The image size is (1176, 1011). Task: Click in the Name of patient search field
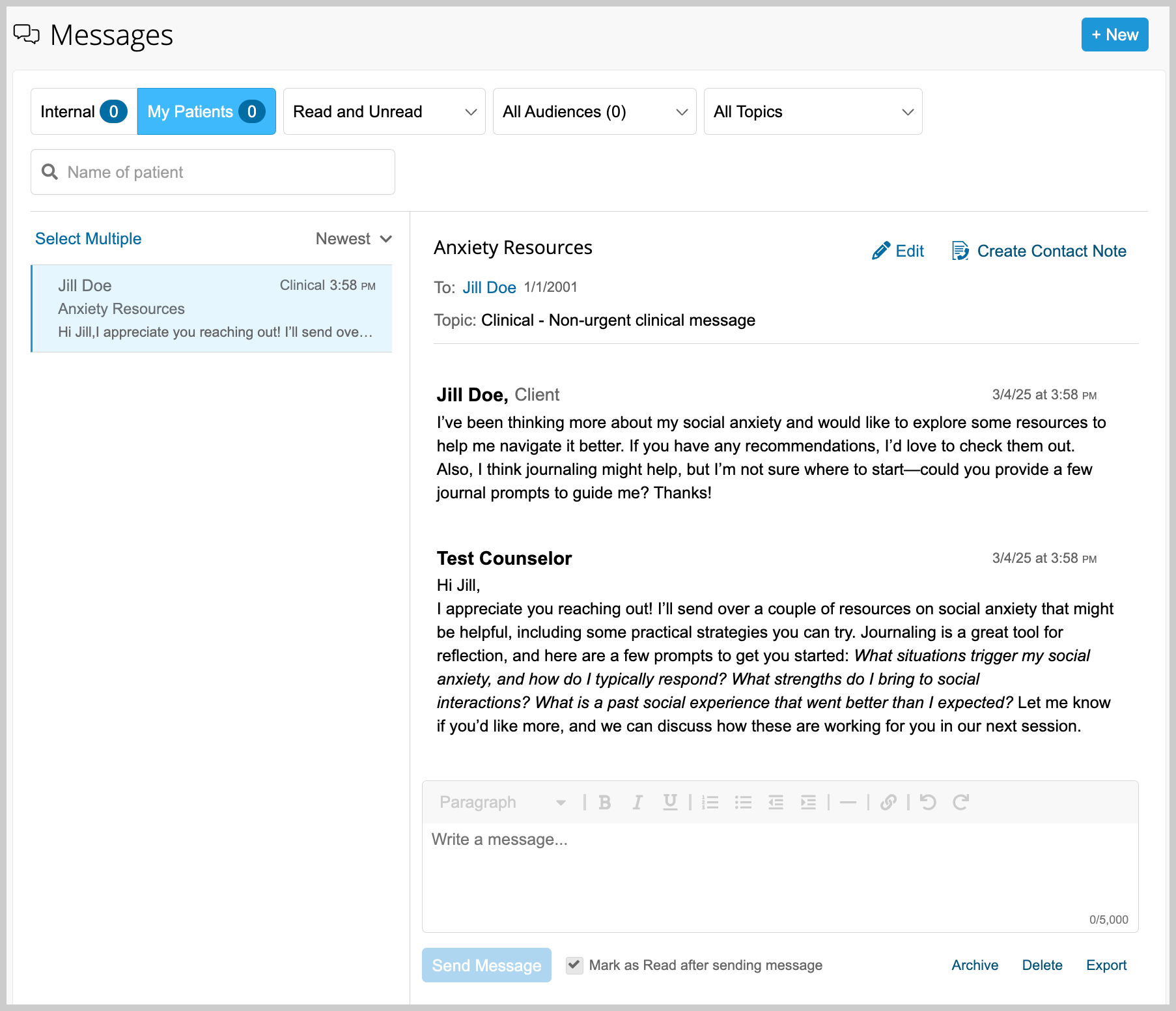213,172
